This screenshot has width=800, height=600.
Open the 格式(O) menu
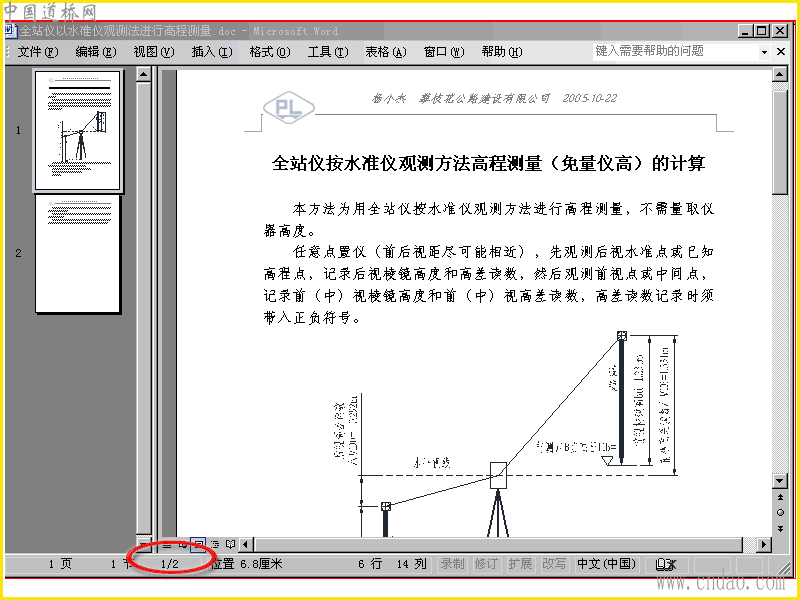click(270, 52)
